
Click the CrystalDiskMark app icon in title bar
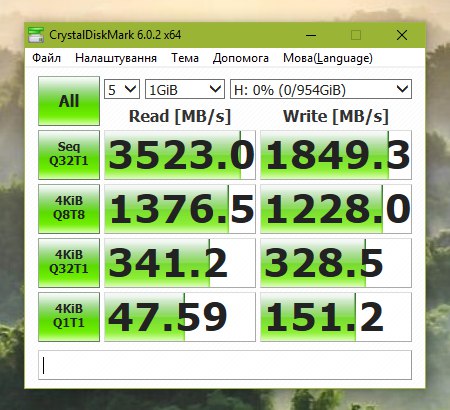pos(36,35)
